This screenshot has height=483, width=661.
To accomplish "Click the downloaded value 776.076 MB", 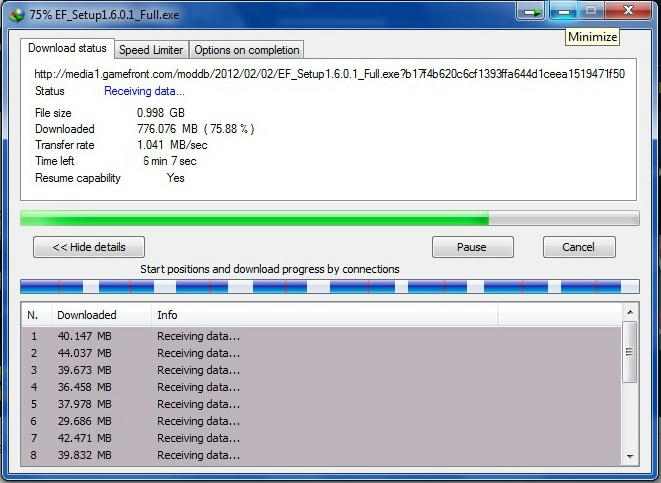I will click(196, 129).
